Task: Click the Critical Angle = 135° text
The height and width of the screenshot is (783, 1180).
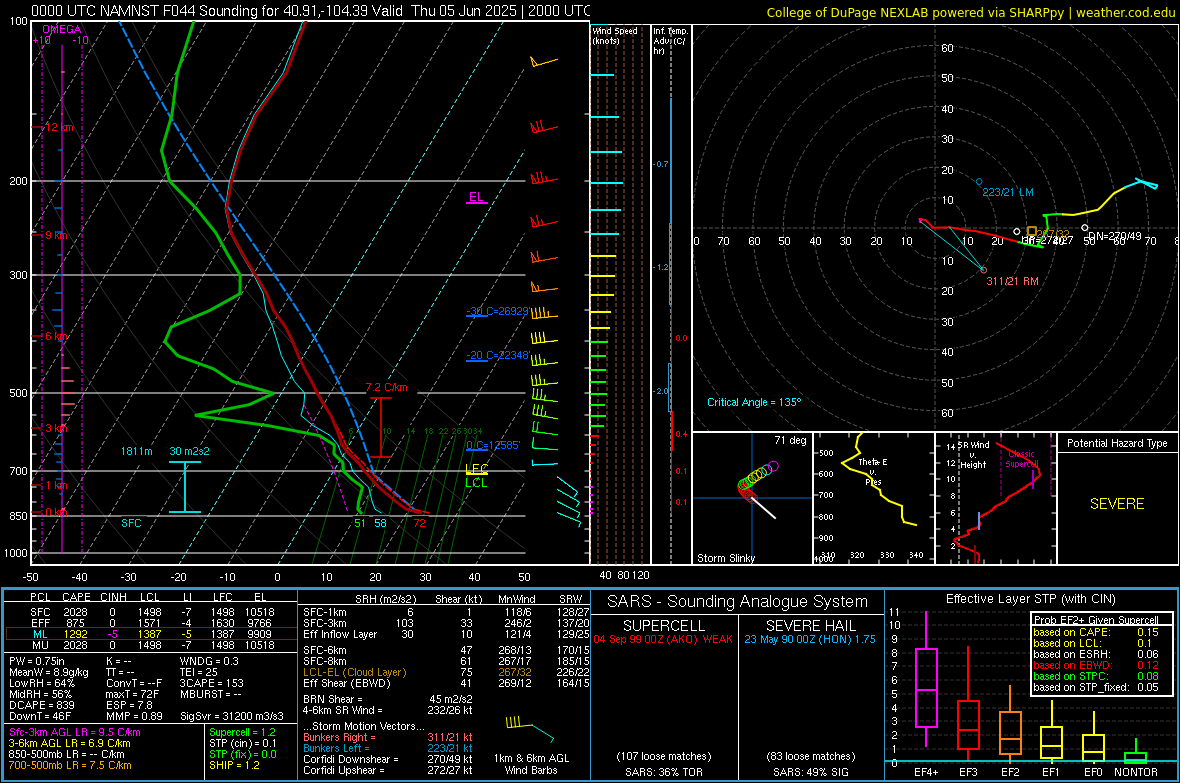Action: [x=754, y=402]
